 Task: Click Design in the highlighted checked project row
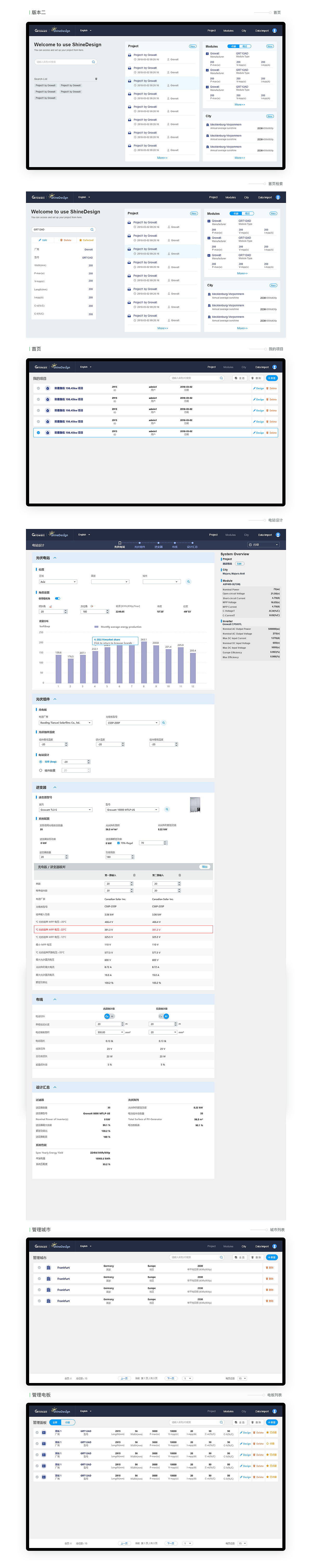(258, 433)
